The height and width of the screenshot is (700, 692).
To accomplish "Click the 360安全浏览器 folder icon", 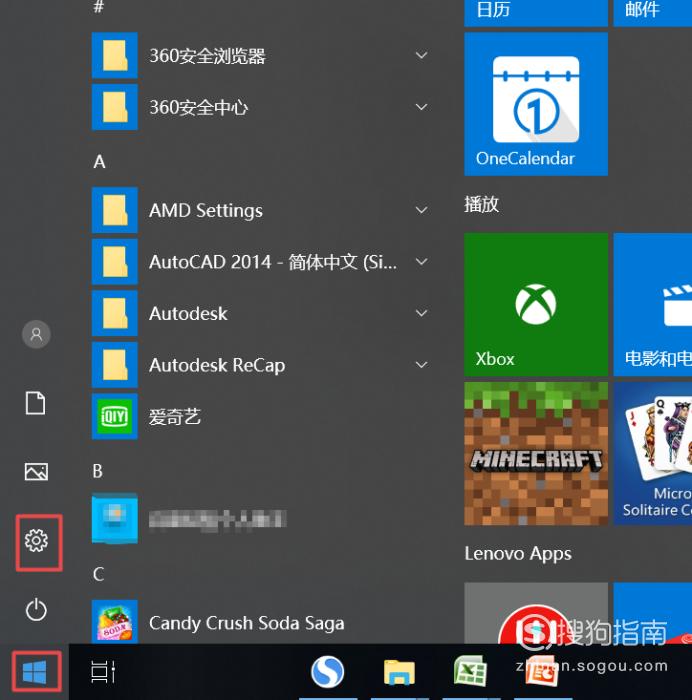I will point(115,55).
